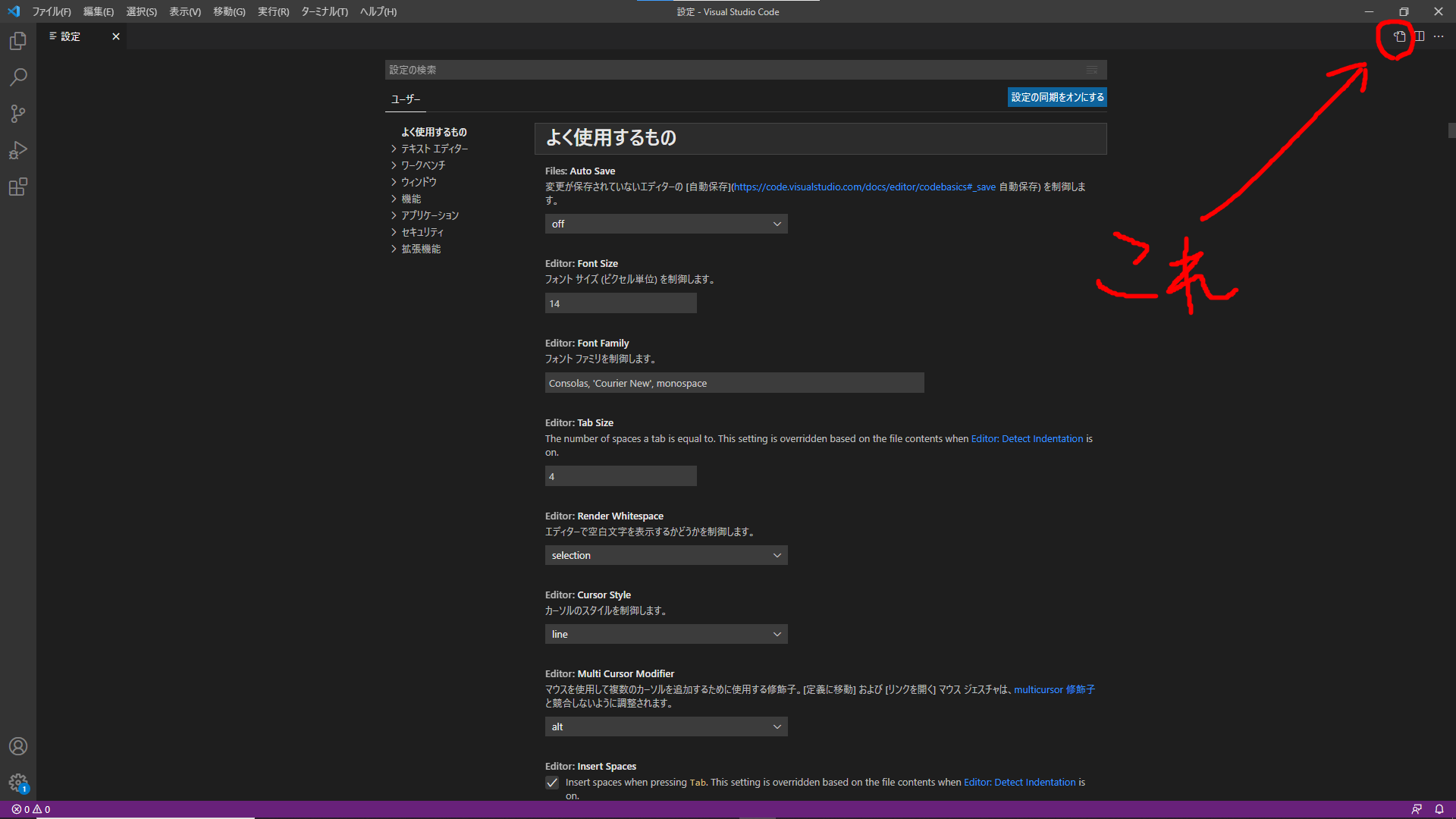Open the Run and Debug view icon
Screen dimensions: 1456x819
coord(18,150)
